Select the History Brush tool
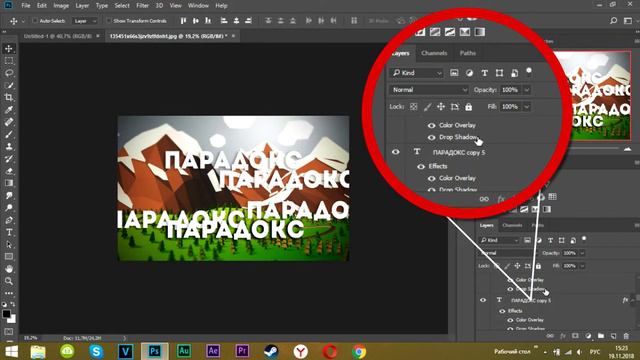Screen dimensions: 640x360 (9, 159)
